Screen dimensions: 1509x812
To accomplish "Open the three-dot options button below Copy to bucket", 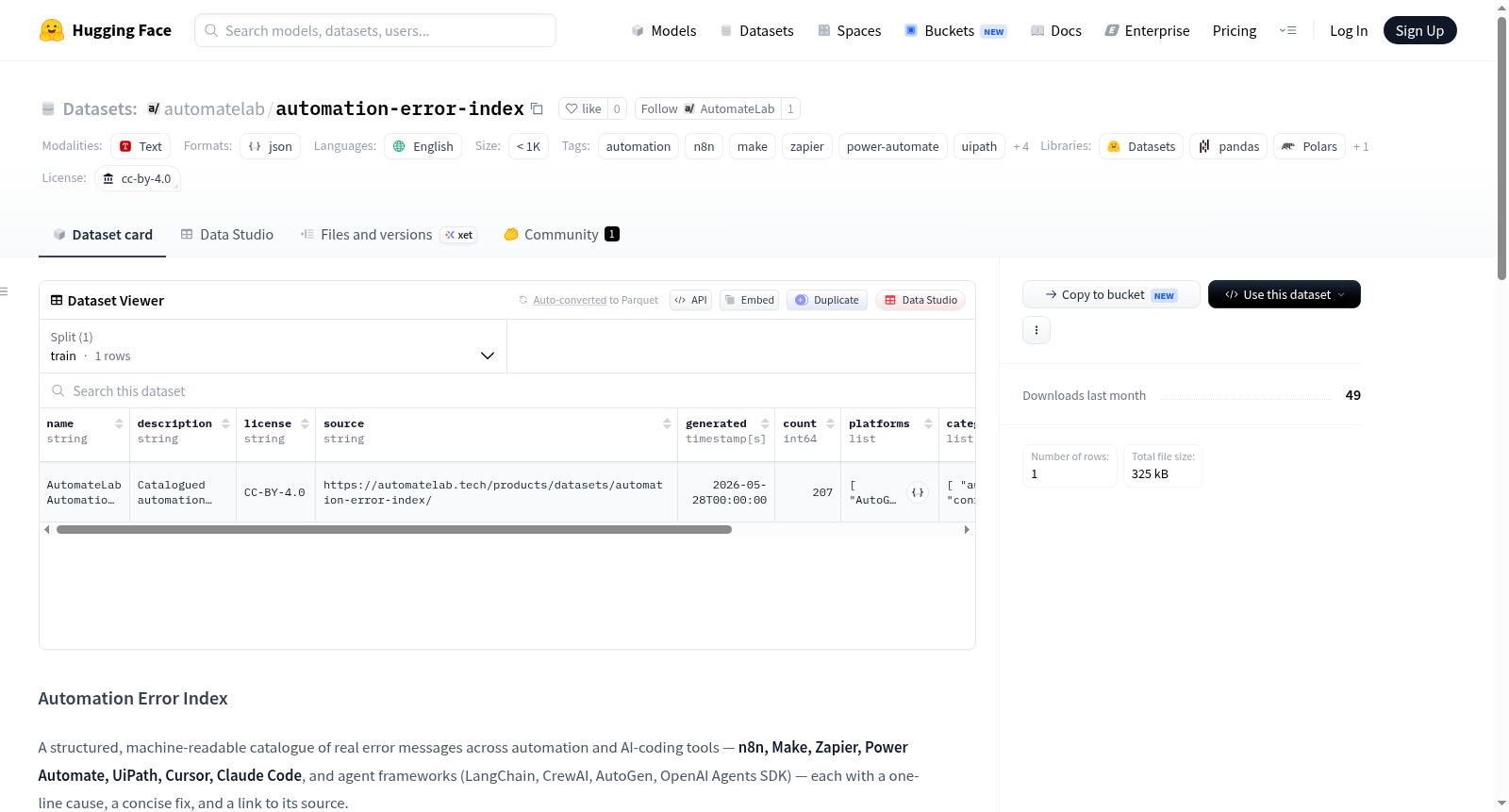I will click(1036, 330).
